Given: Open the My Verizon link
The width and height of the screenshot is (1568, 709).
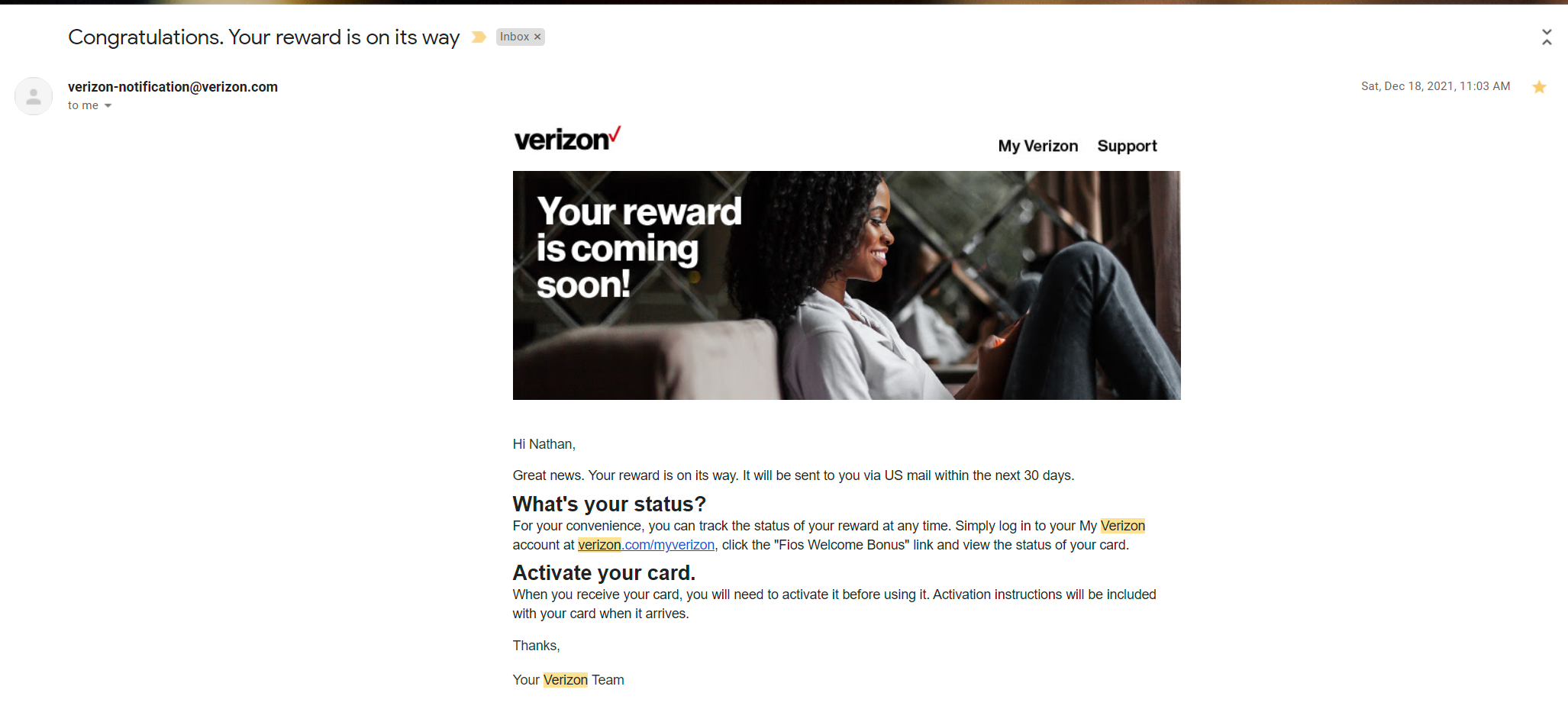Looking at the screenshot, I should 1038,146.
